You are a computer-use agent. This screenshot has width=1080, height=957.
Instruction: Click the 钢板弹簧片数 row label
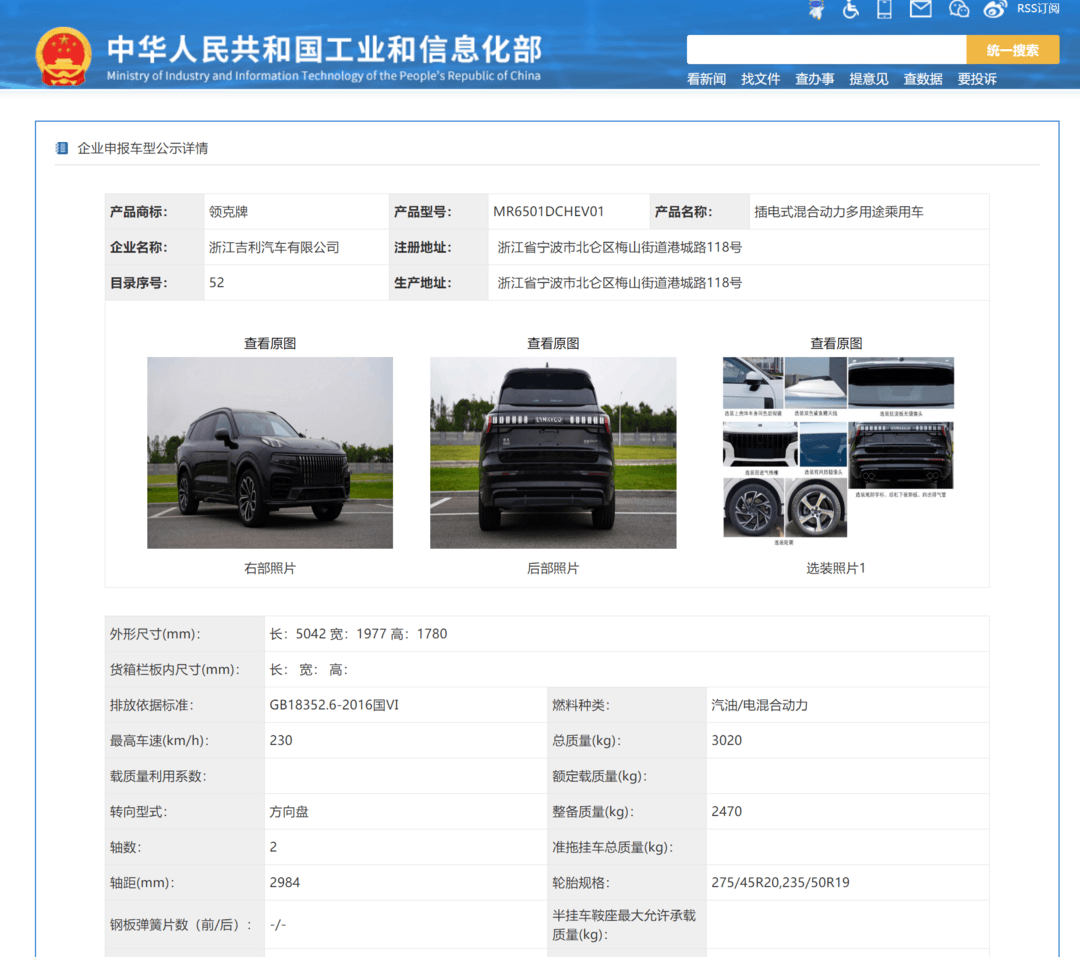[x=180, y=925]
